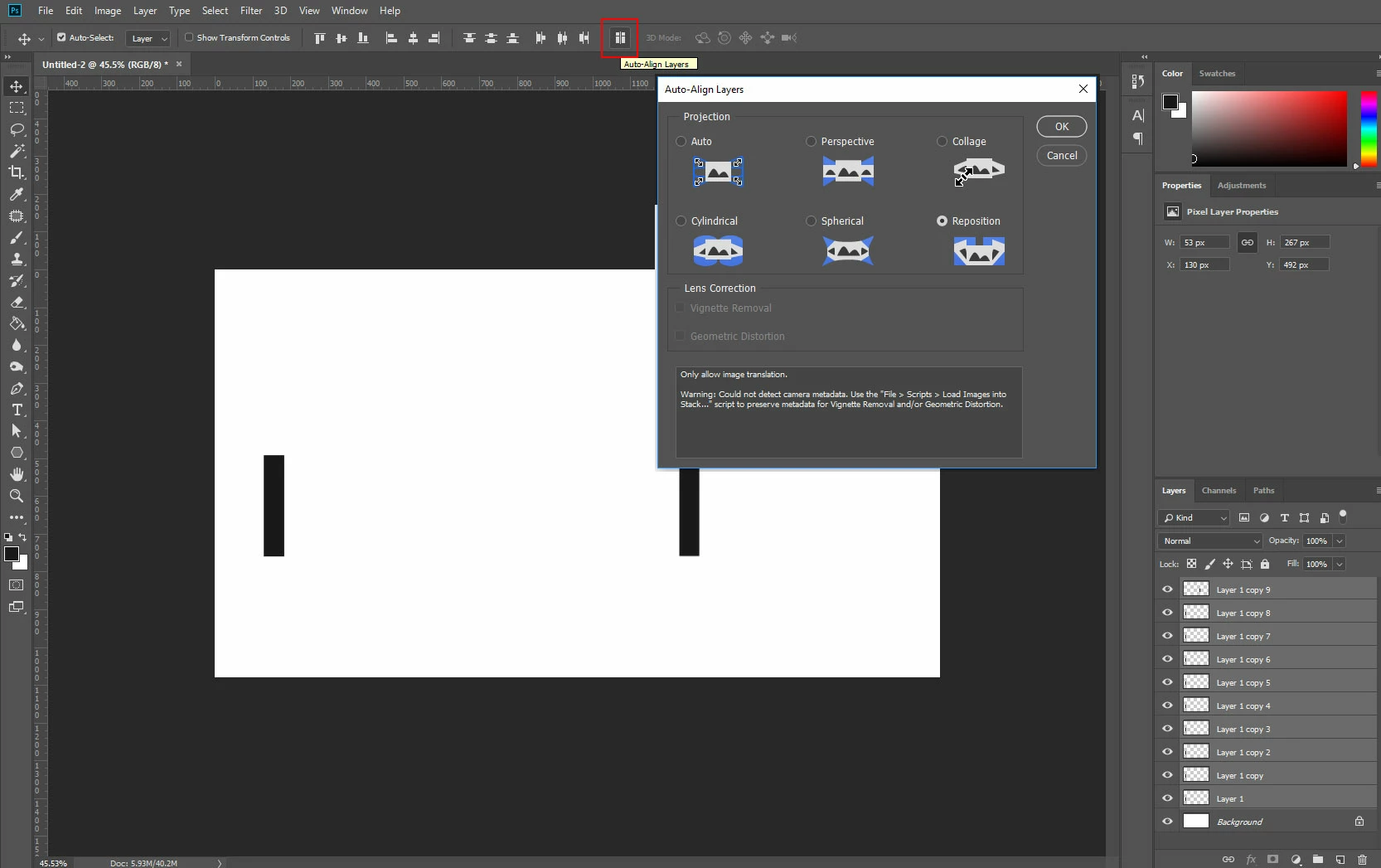Toggle Quick Mask mode icon
The height and width of the screenshot is (868, 1381).
[17, 585]
